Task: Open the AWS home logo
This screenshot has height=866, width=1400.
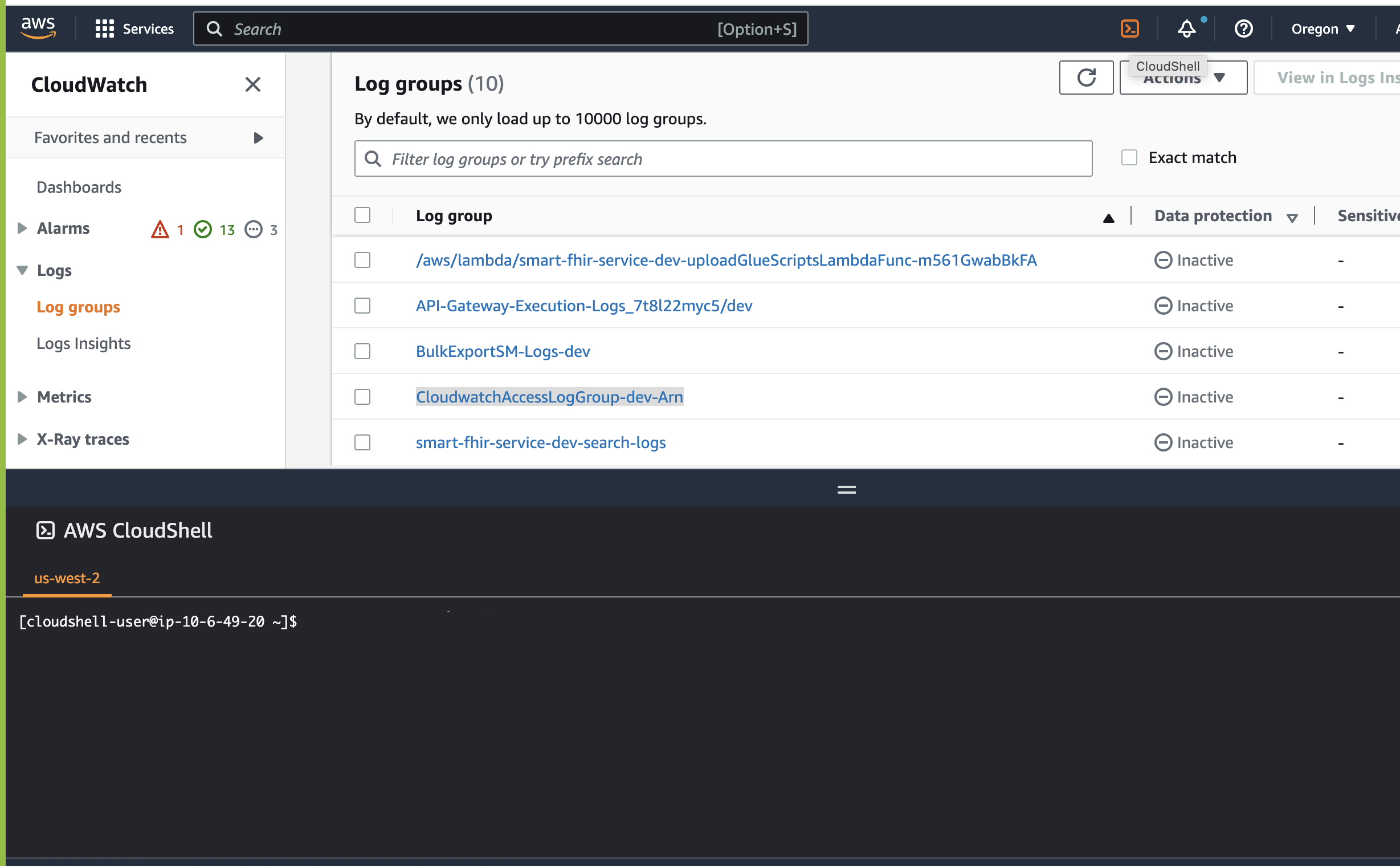Action: tap(38, 27)
